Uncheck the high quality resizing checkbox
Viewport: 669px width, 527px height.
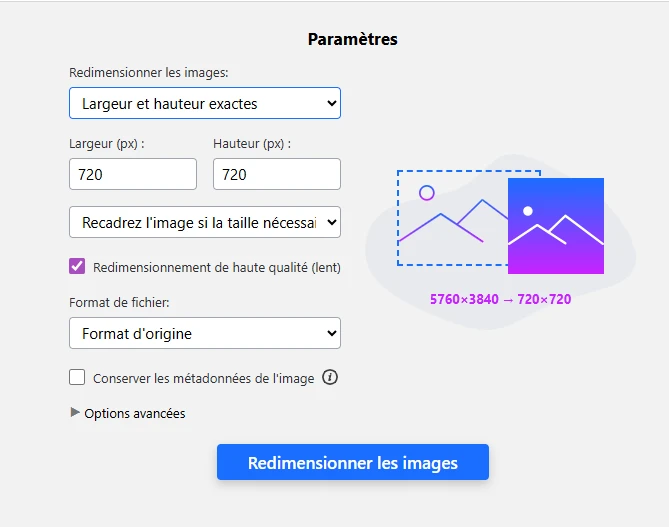[x=77, y=266]
